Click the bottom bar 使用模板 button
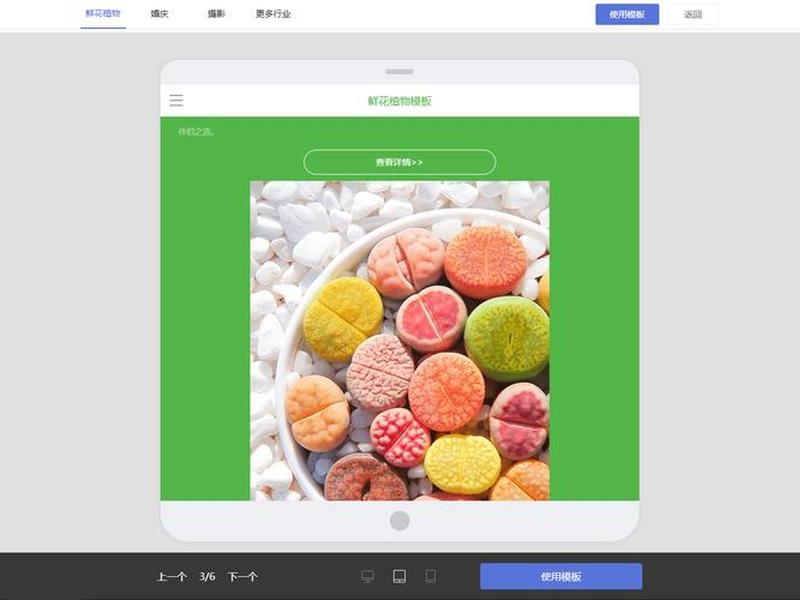The width and height of the screenshot is (800, 600). point(561,577)
